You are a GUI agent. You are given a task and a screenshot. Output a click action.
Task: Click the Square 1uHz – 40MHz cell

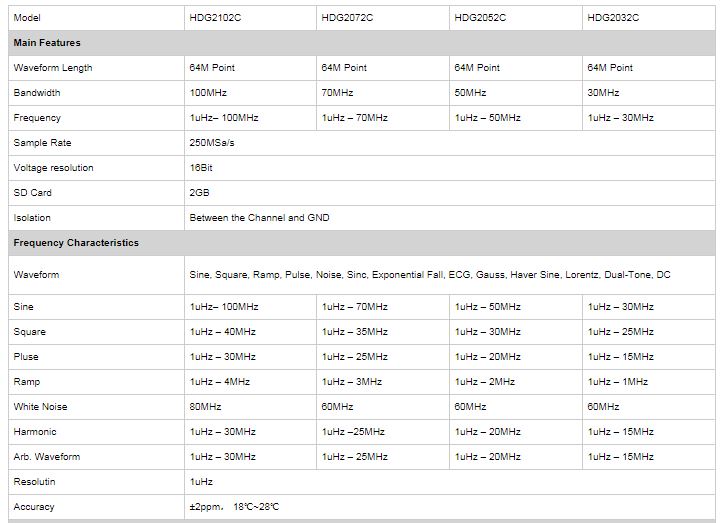pos(222,332)
